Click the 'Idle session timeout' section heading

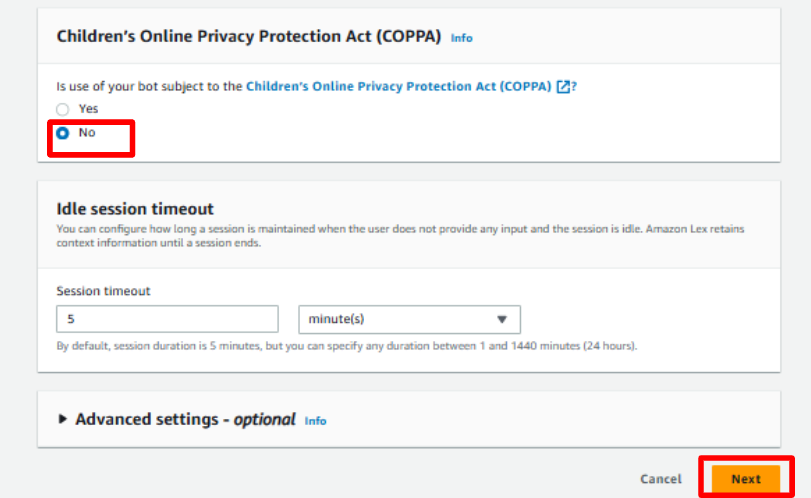(135, 208)
